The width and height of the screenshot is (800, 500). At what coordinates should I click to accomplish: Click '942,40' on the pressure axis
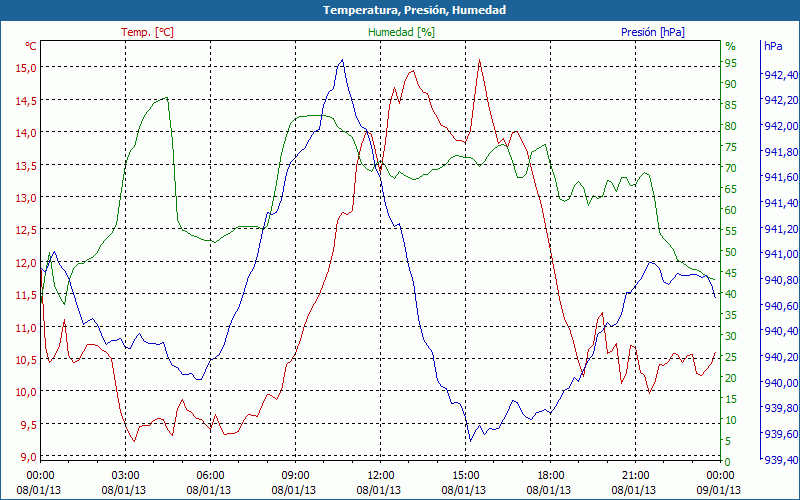(781, 75)
